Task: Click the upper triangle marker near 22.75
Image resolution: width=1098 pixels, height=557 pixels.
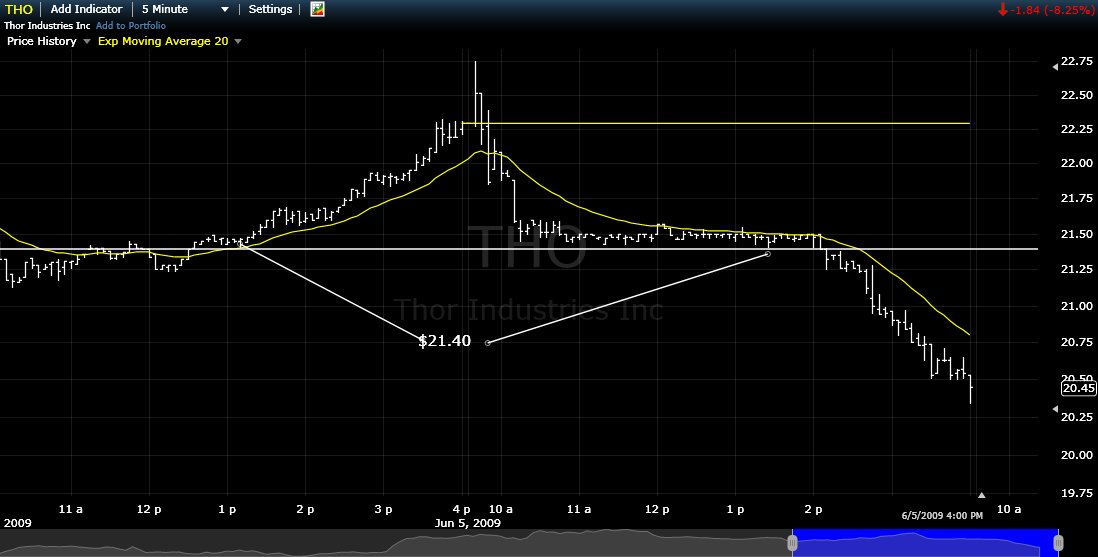Action: point(1055,67)
